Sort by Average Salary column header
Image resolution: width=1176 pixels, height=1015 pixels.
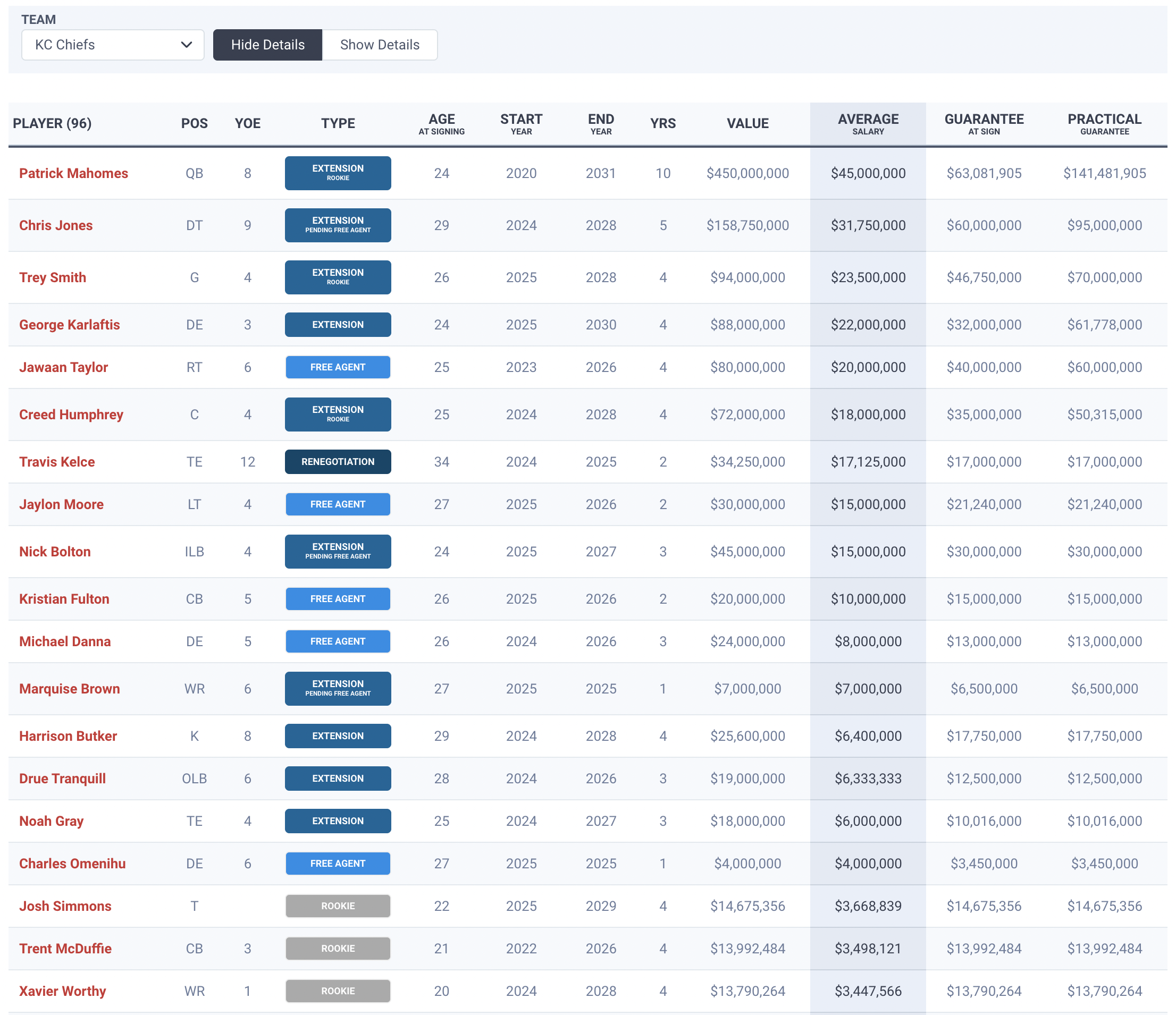[868, 124]
